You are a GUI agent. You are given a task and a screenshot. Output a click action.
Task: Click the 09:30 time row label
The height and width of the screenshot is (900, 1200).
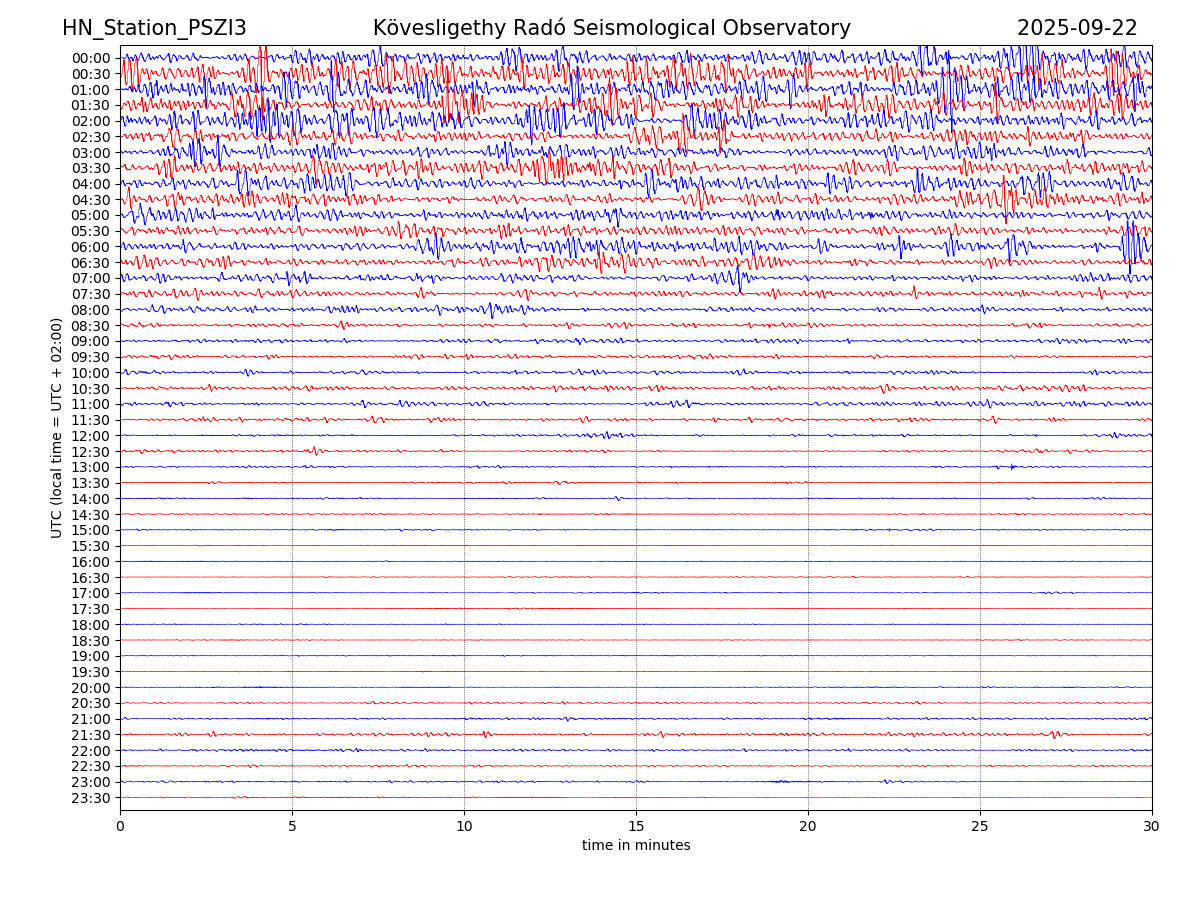coord(91,357)
